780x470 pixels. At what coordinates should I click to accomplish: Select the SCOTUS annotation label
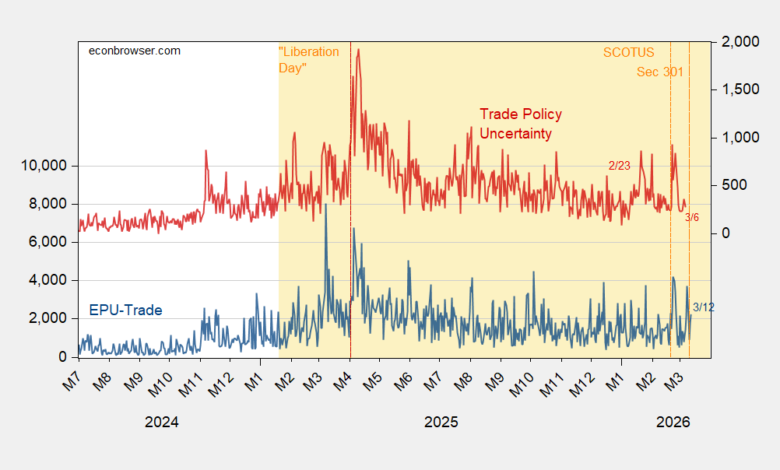[x=626, y=51]
